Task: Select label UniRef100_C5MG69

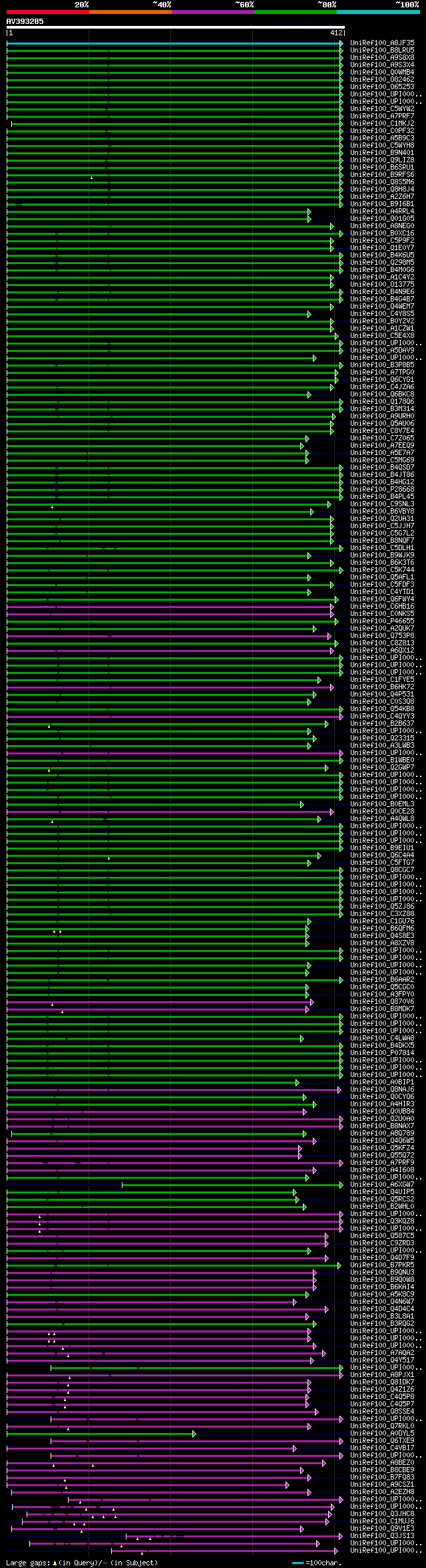Action: [x=382, y=460]
